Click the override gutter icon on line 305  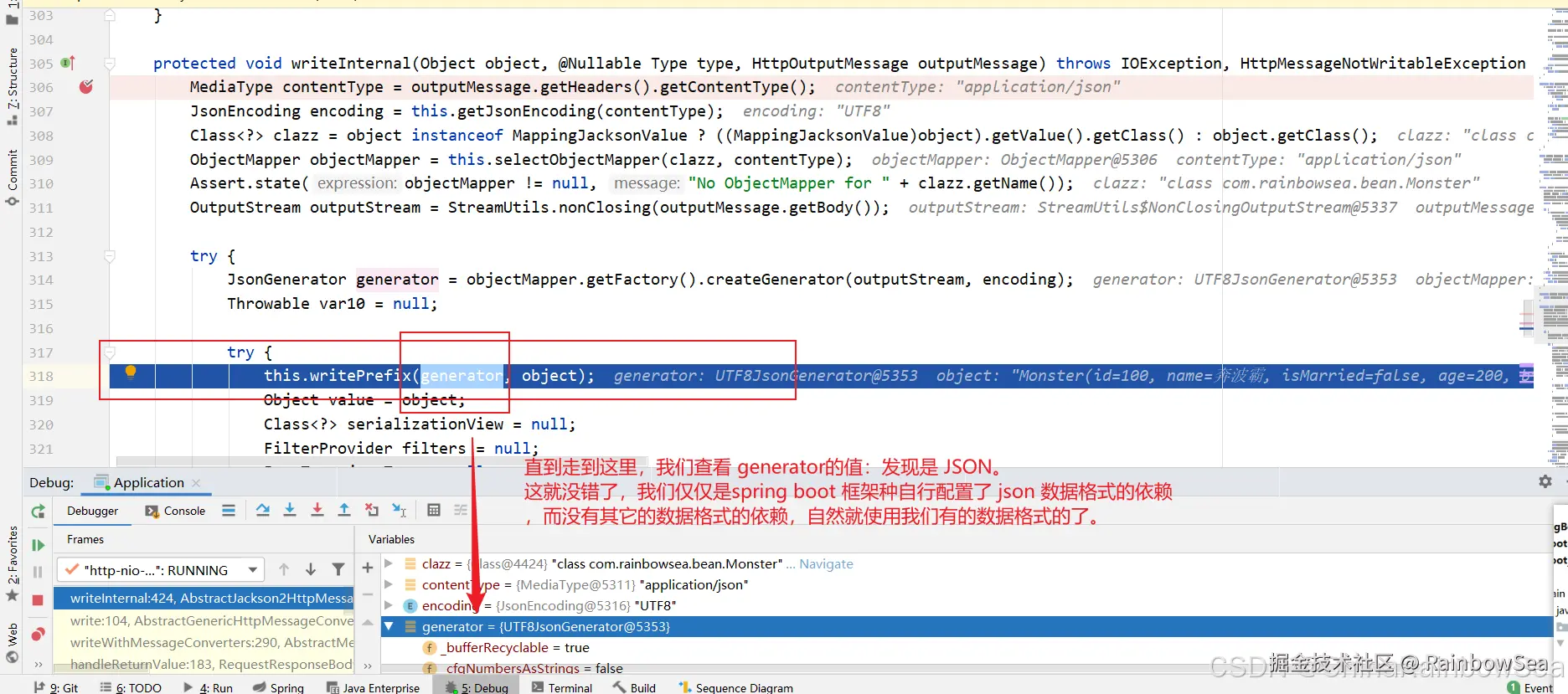tap(68, 63)
